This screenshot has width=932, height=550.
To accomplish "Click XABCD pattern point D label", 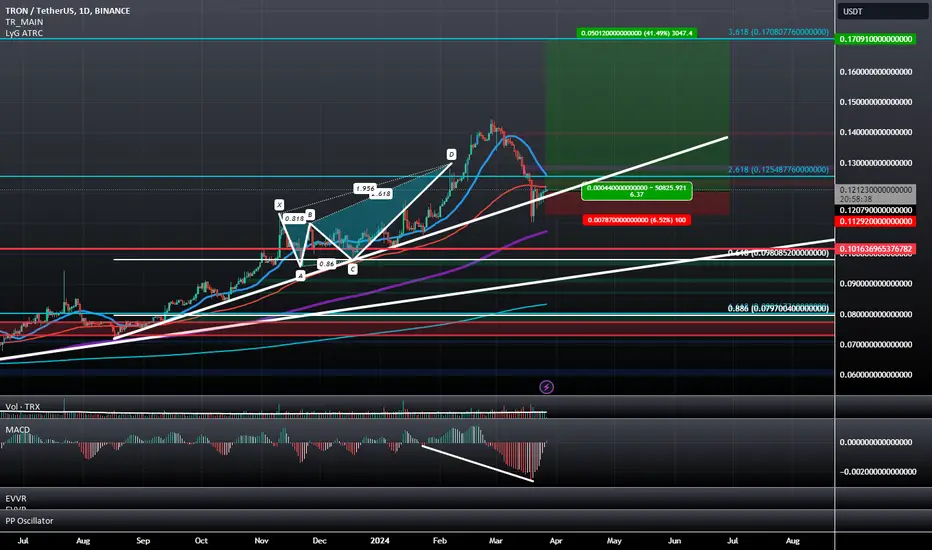I will [x=451, y=155].
